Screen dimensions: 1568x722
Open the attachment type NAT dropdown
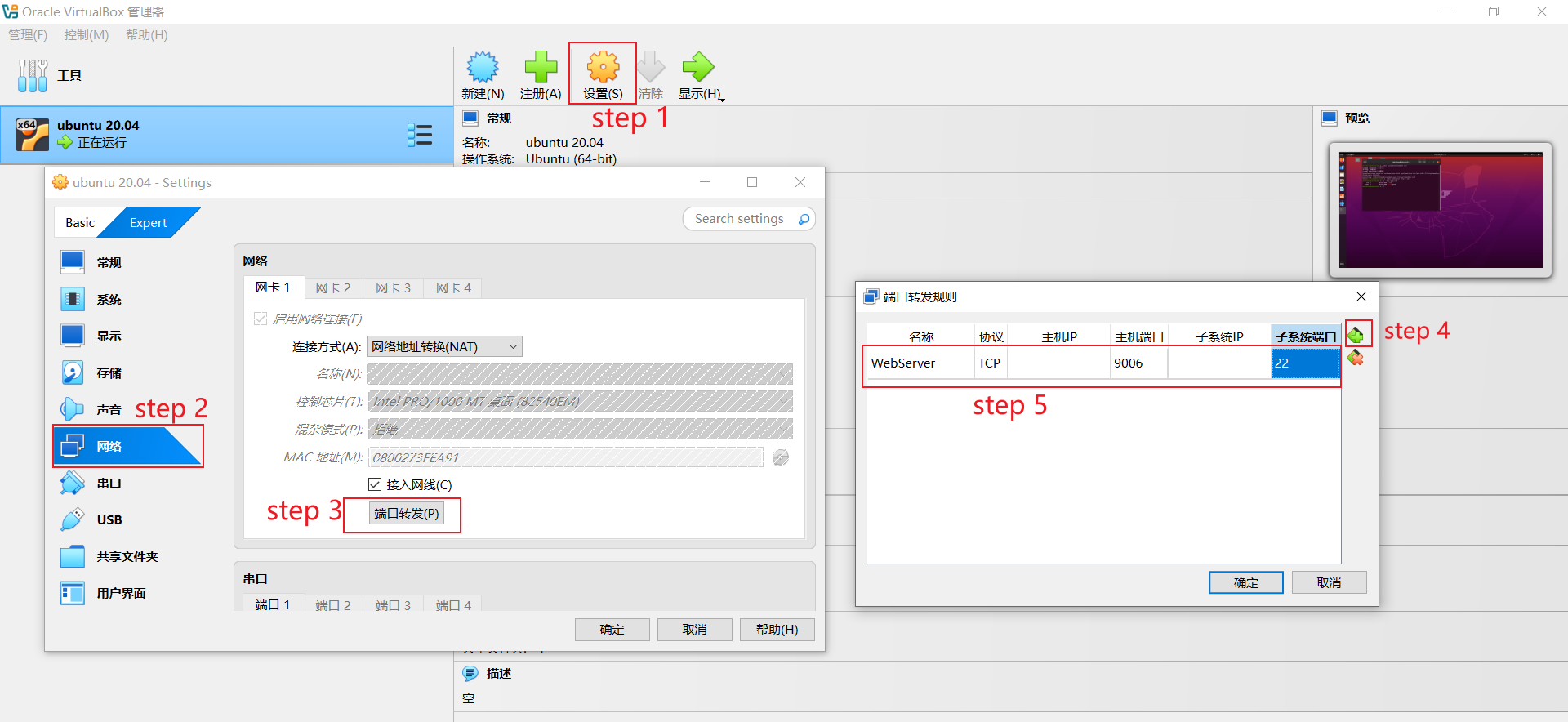click(444, 346)
